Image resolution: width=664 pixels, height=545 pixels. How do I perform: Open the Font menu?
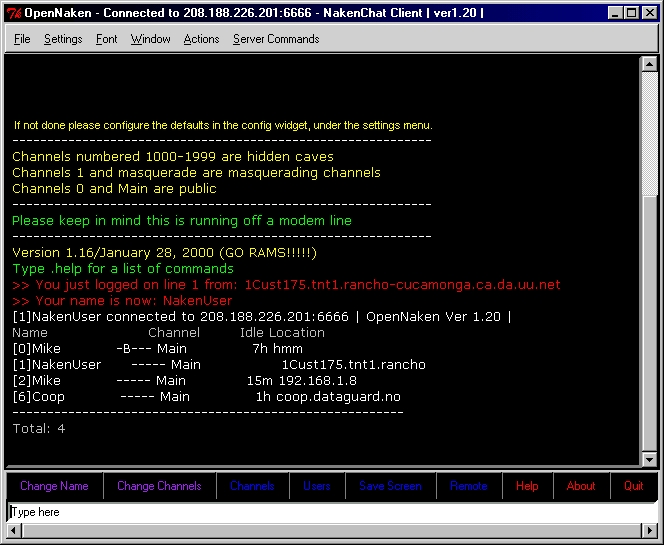tap(106, 39)
